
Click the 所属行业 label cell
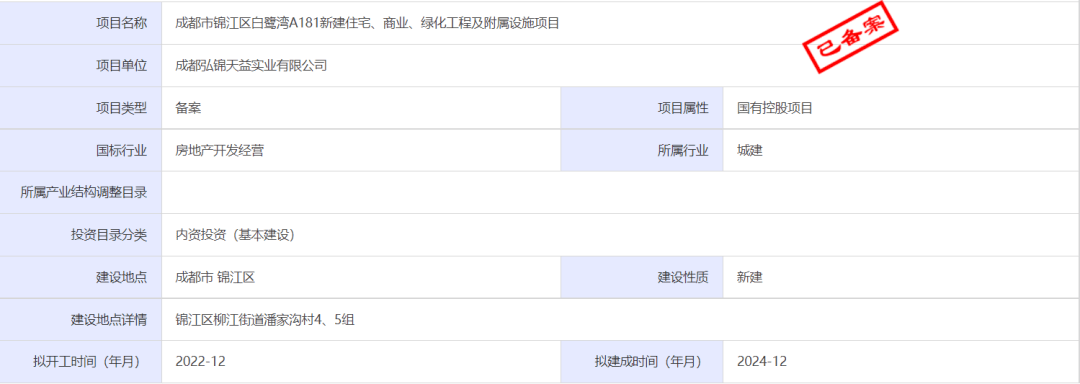(x=642, y=151)
